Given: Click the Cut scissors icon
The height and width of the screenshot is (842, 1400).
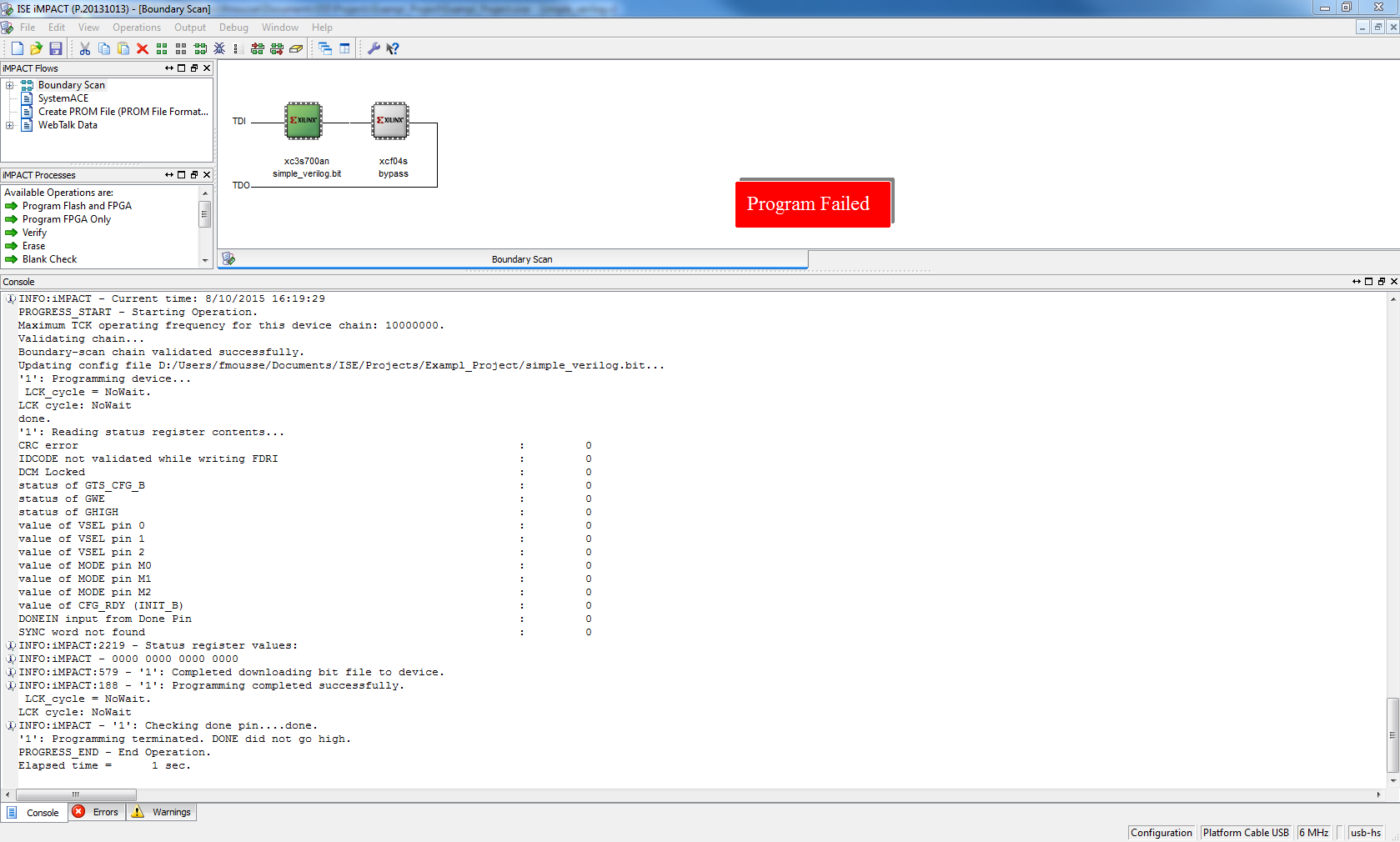Looking at the screenshot, I should (84, 49).
